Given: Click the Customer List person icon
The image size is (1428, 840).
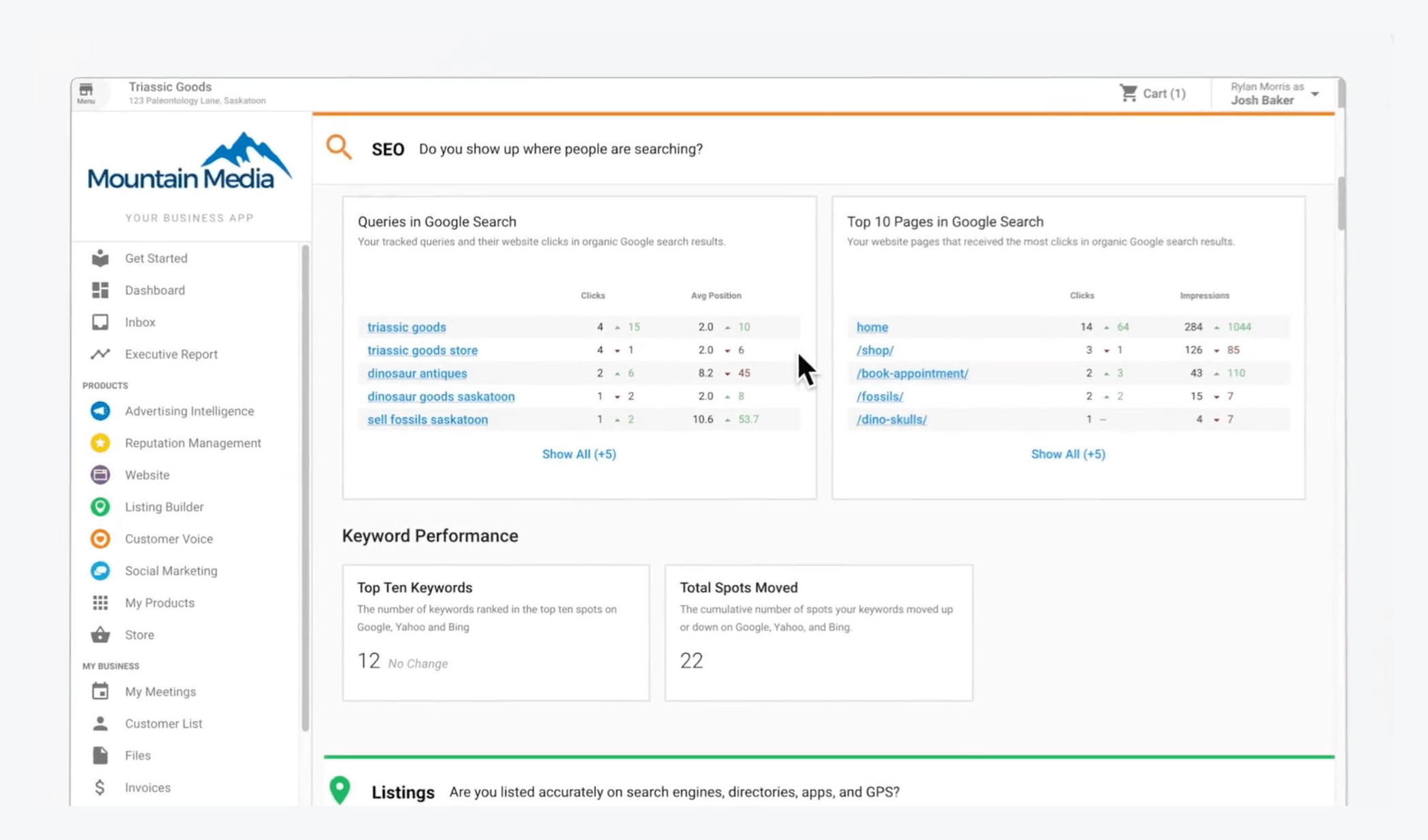Looking at the screenshot, I should click(100, 723).
